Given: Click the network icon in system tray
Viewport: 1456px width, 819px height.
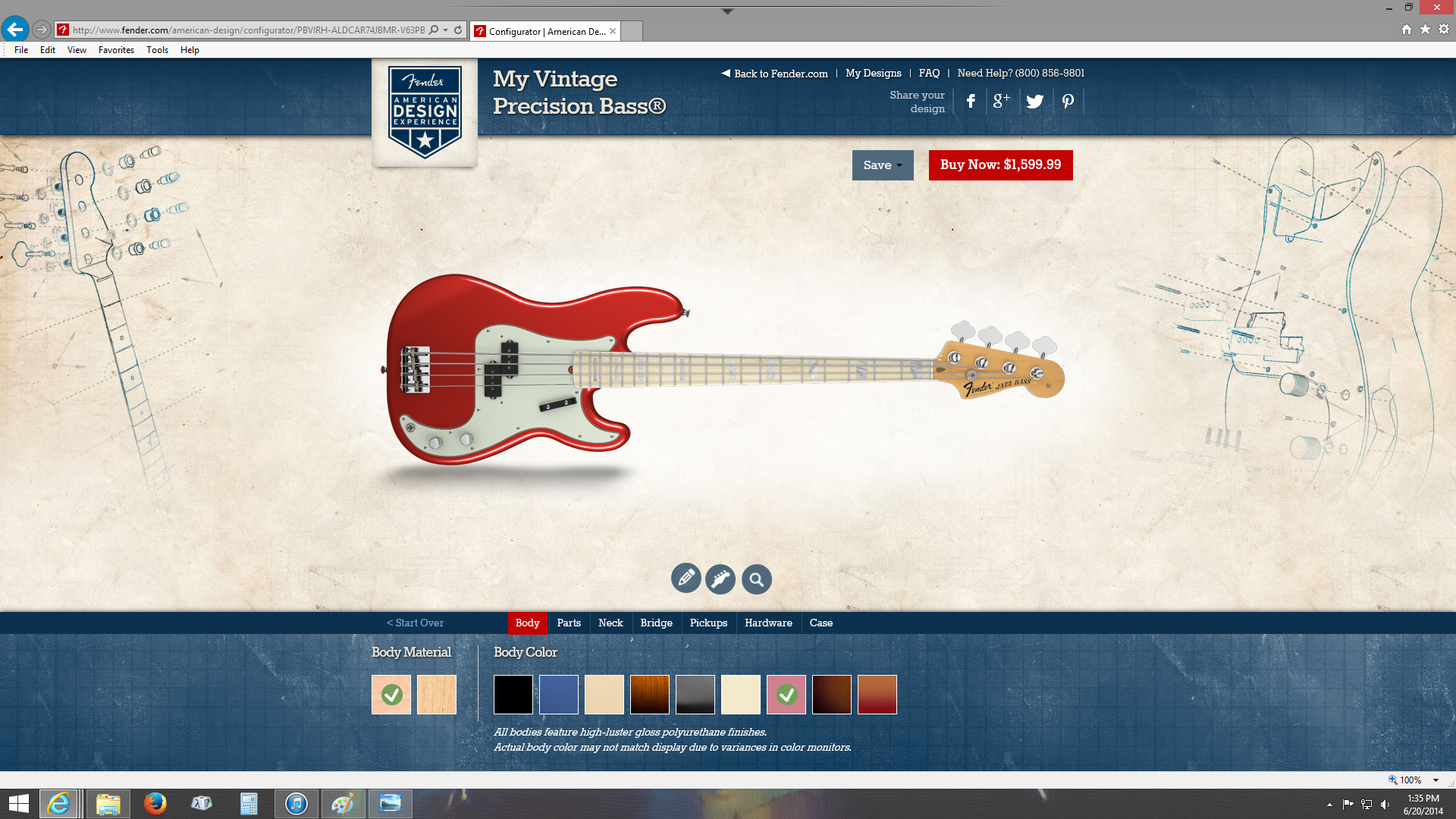Looking at the screenshot, I should tap(1367, 805).
